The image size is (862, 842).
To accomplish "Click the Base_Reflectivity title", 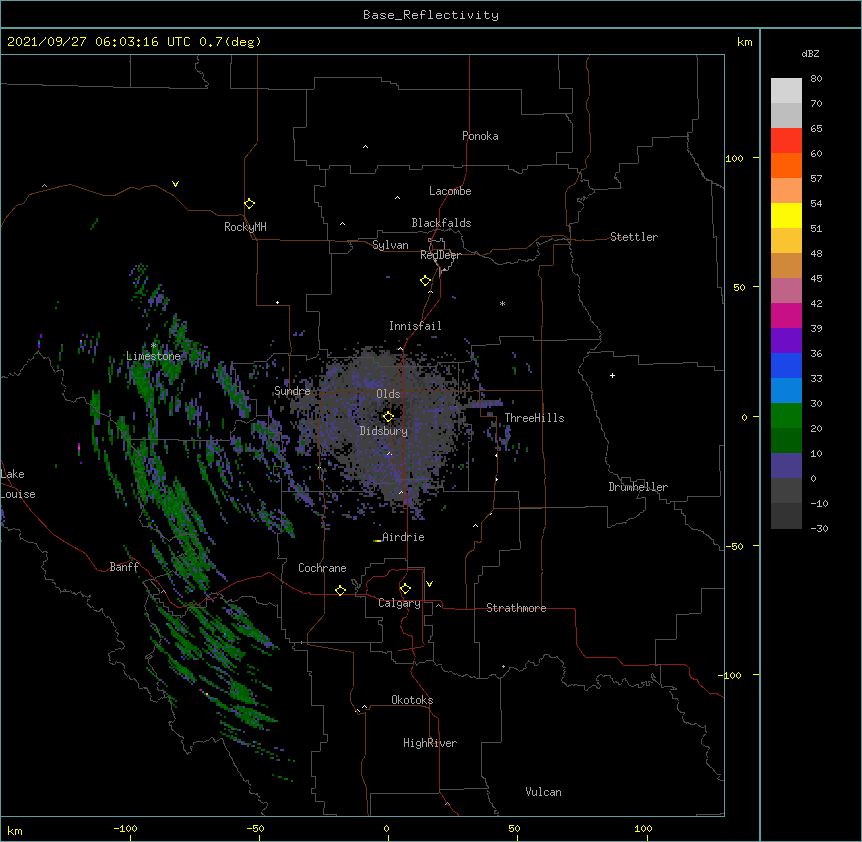I will [431, 15].
